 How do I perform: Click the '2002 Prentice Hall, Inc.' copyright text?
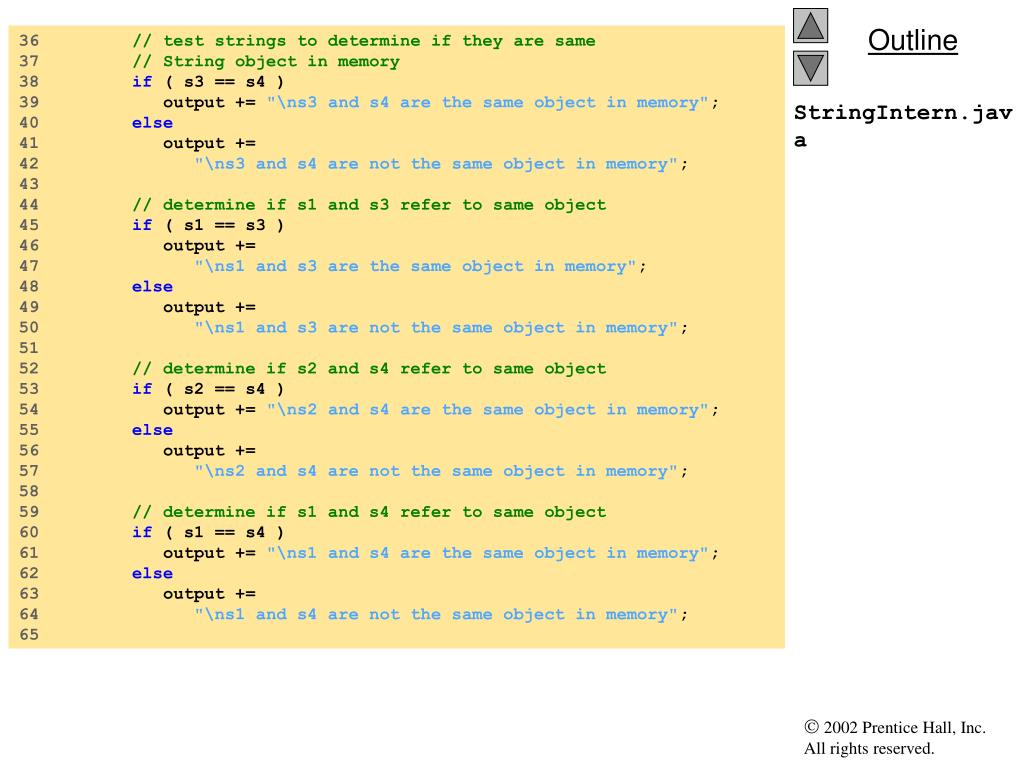coord(895,728)
